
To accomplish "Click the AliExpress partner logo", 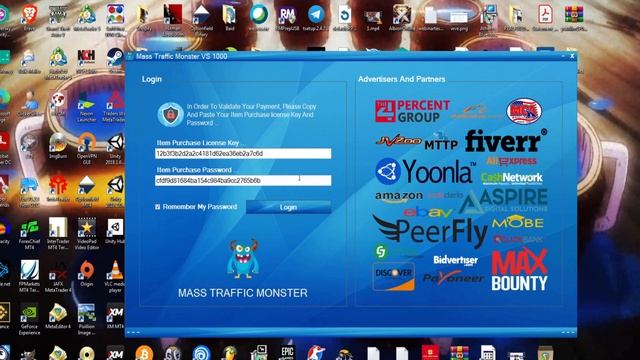I will click(511, 161).
